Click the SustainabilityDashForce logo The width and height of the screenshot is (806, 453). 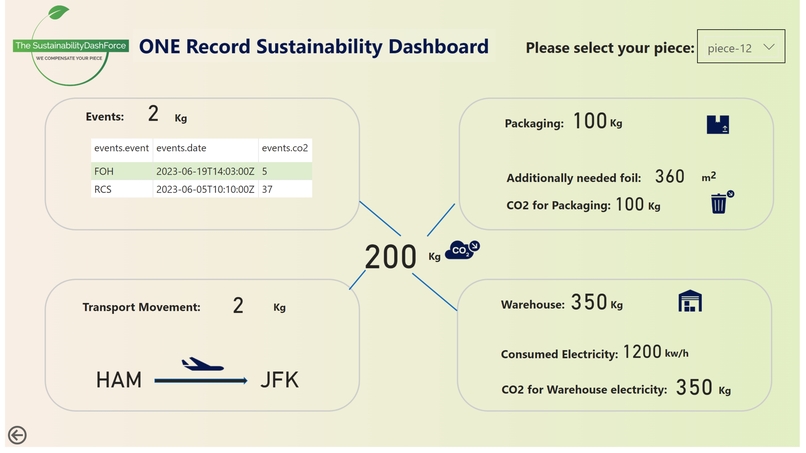click(70, 46)
